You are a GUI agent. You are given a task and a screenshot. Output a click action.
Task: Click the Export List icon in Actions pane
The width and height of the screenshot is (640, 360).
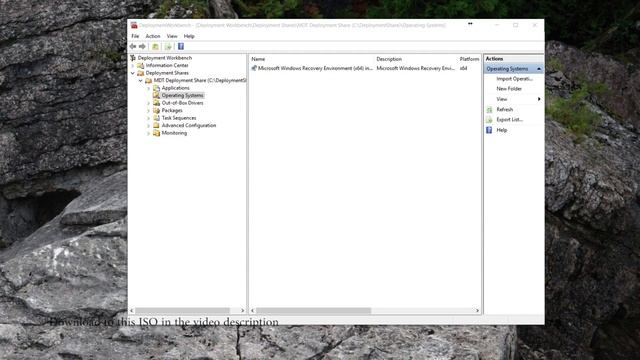tap(489, 120)
